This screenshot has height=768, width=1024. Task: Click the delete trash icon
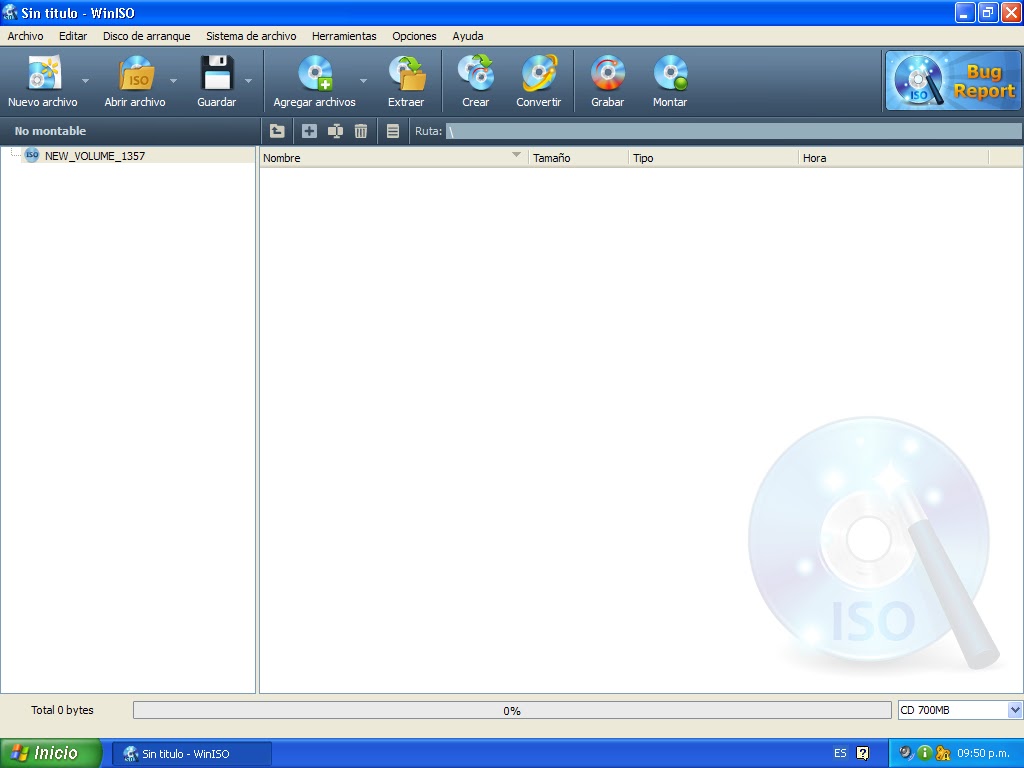point(361,131)
